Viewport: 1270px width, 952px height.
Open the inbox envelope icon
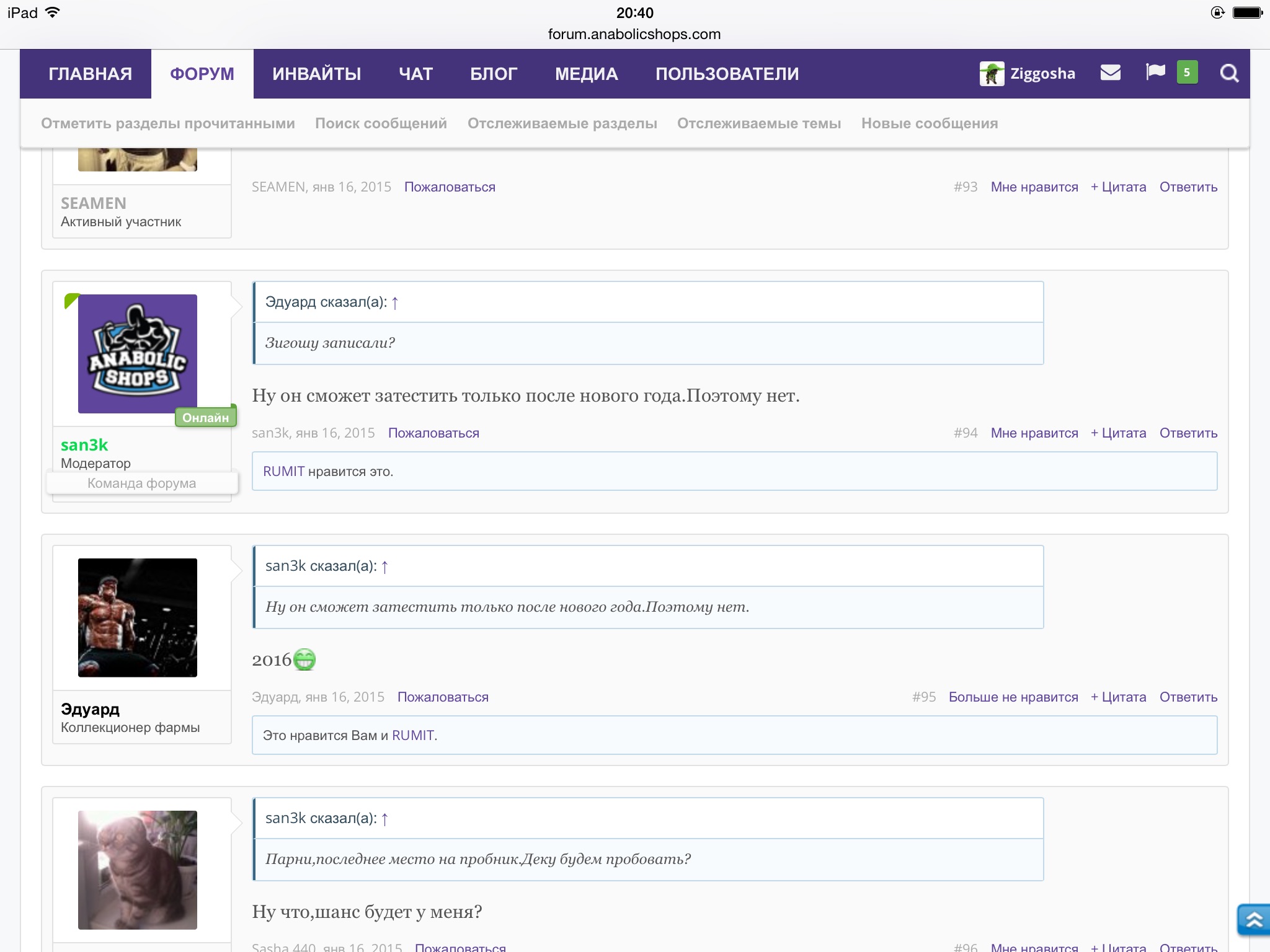(x=1110, y=73)
